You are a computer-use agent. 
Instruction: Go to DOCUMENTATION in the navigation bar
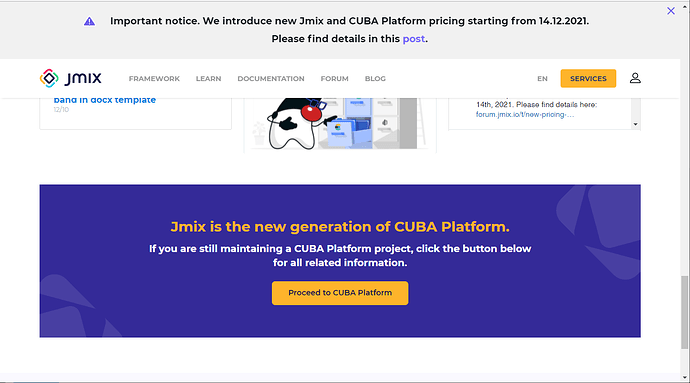coord(271,79)
